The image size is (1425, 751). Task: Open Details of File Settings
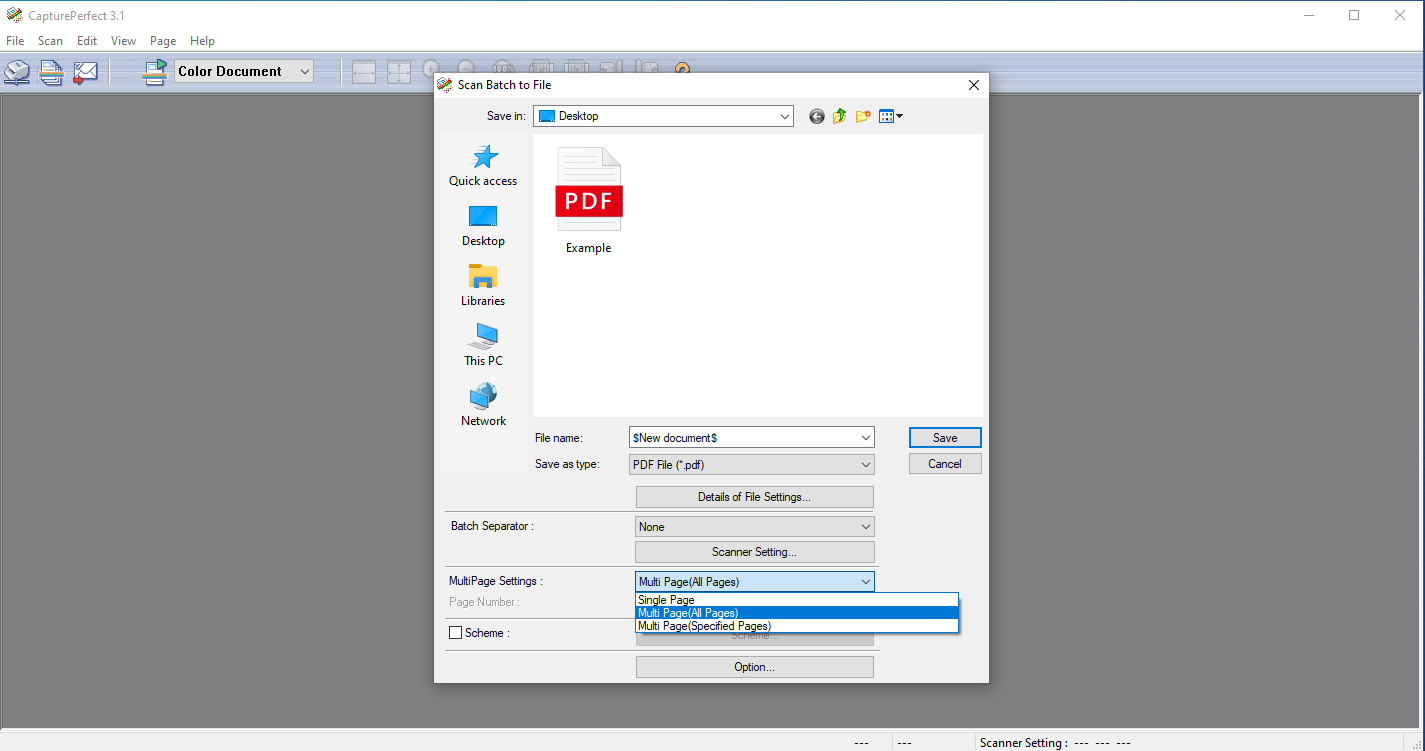point(754,497)
